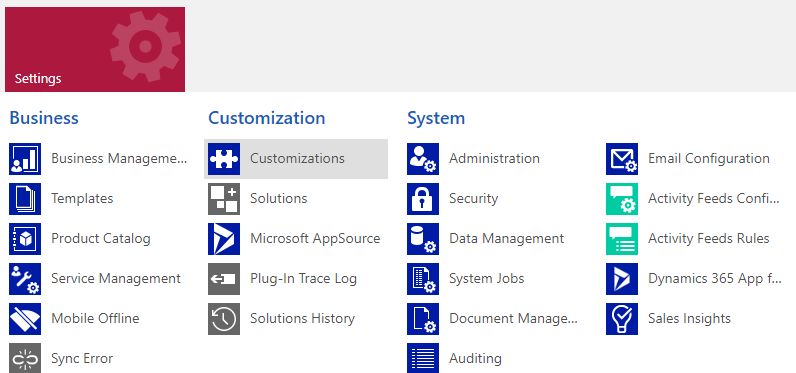Select the Service Management wrench icon
This screenshot has height=373, width=796.
(x=25, y=279)
